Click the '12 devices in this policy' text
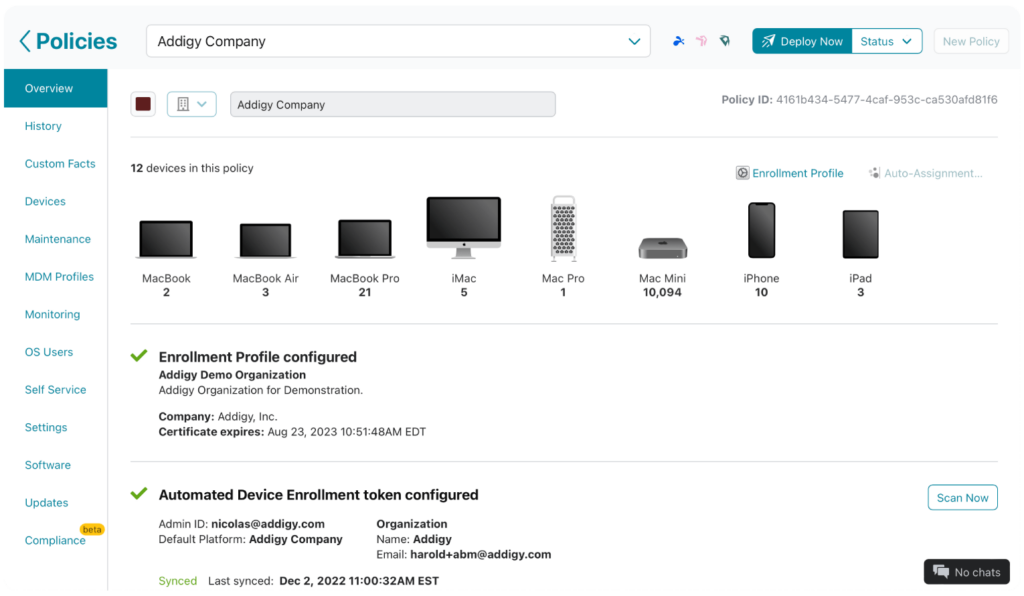Viewport: 1024px width, 596px height. click(192, 168)
